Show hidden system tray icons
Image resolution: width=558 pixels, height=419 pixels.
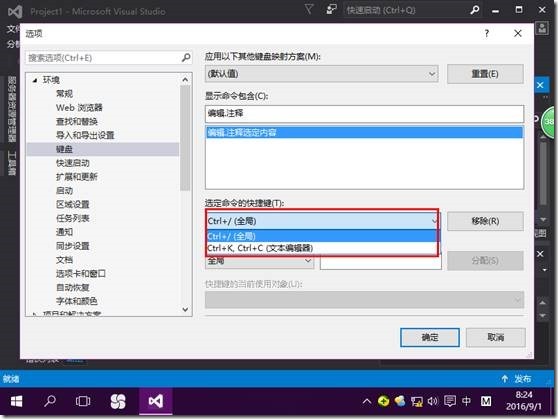click(x=367, y=402)
